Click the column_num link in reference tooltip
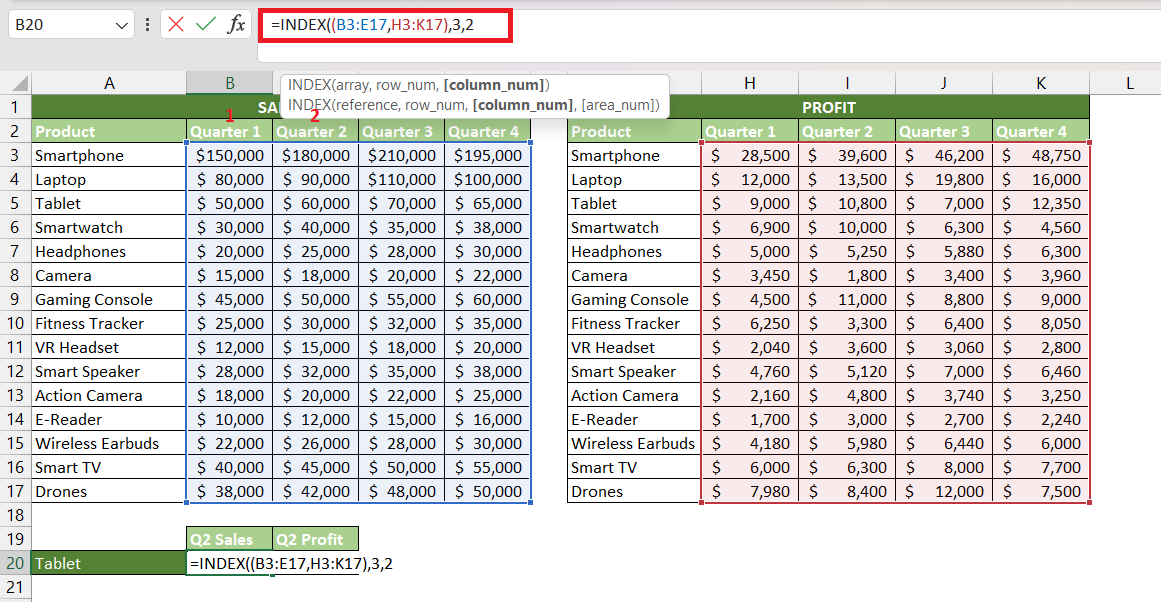1161x602 pixels. pos(522,105)
